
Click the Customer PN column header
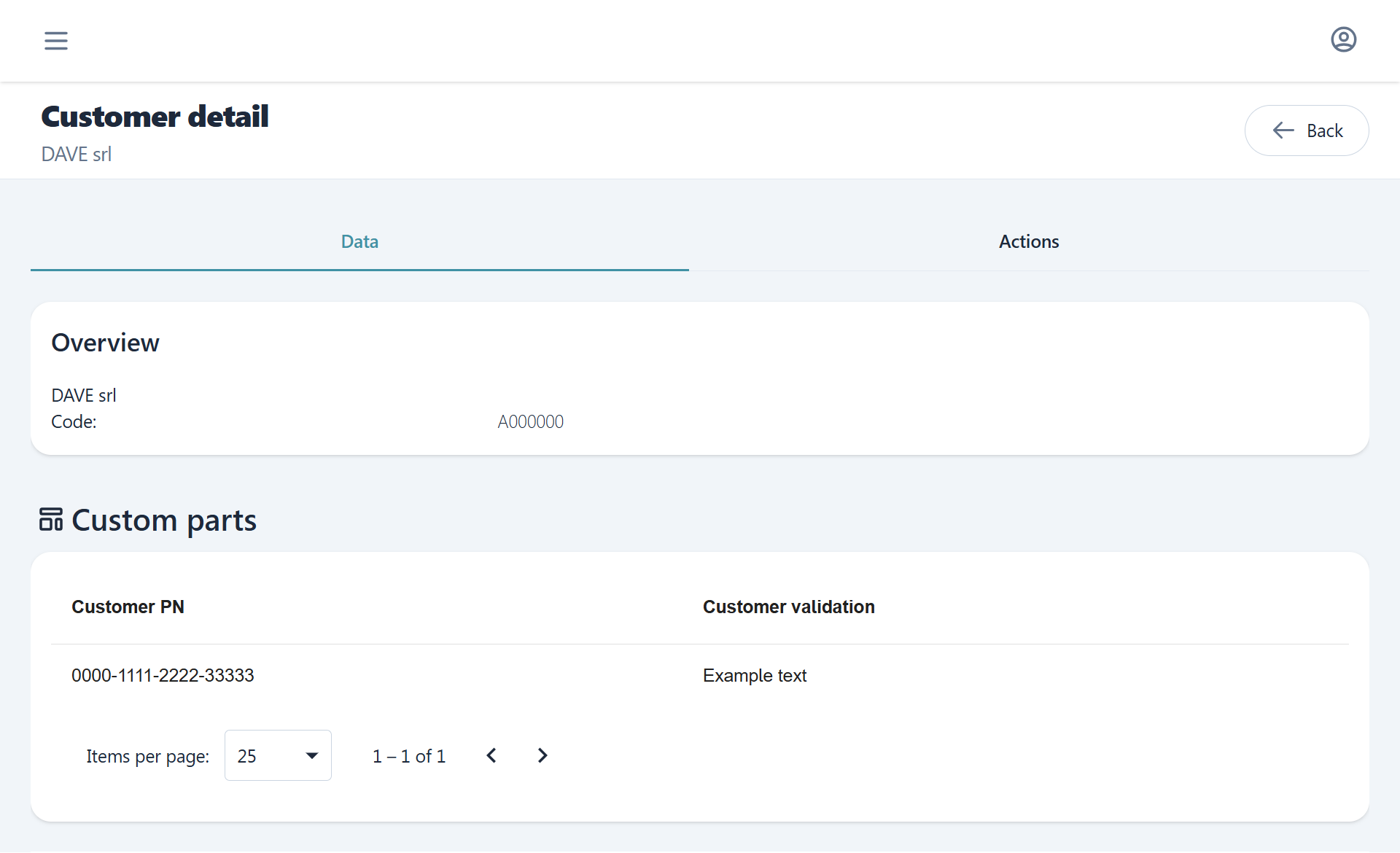128,607
